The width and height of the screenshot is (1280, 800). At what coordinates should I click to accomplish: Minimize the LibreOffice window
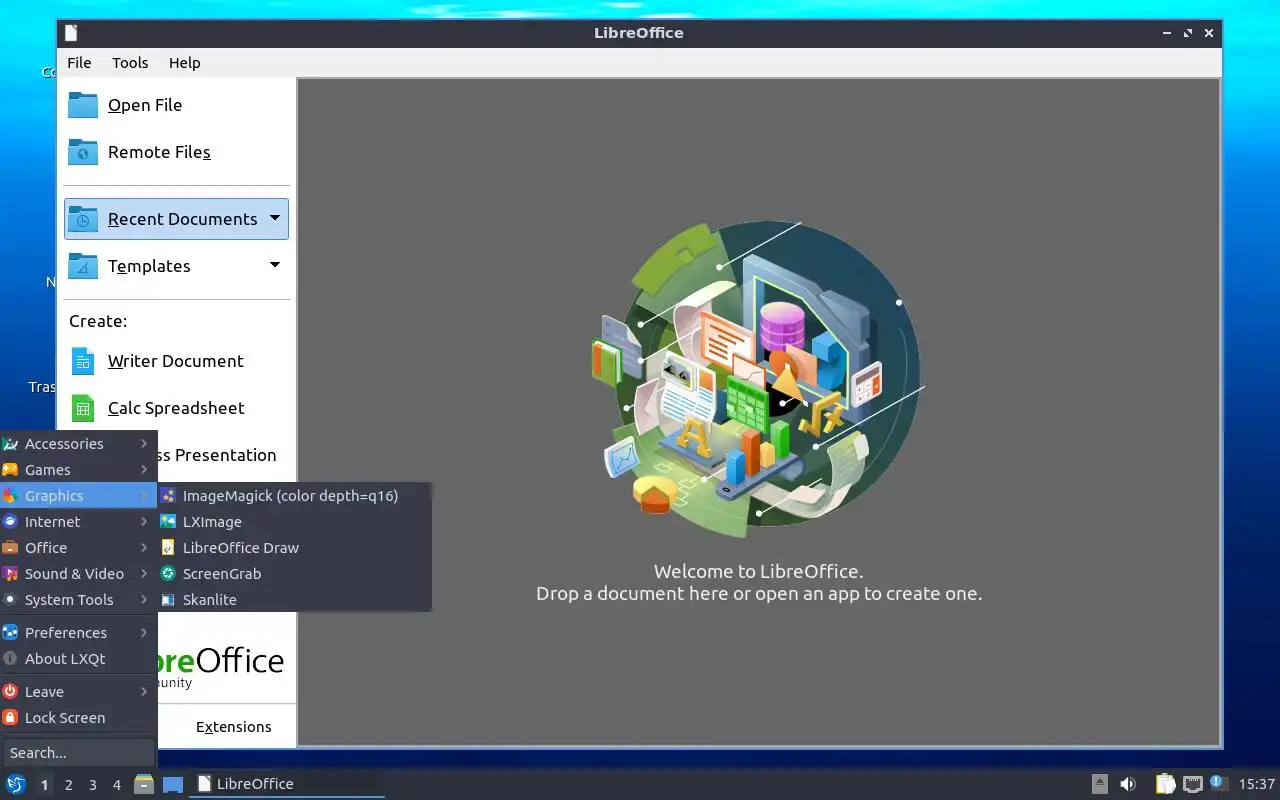[x=1167, y=33]
